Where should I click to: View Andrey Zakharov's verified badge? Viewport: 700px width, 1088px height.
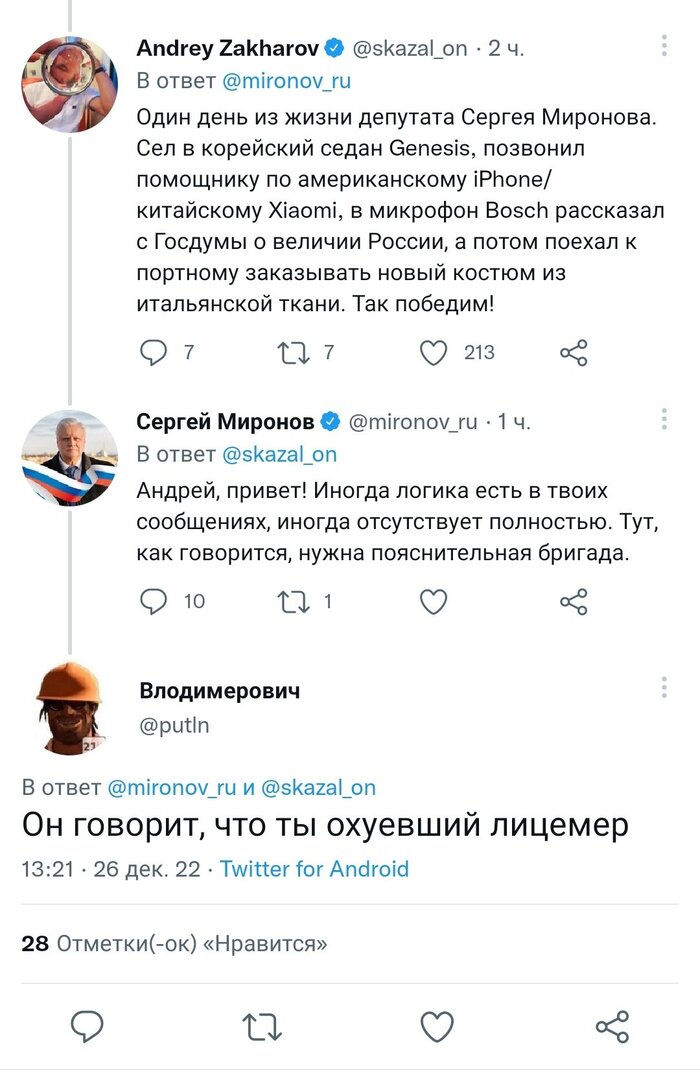334,44
